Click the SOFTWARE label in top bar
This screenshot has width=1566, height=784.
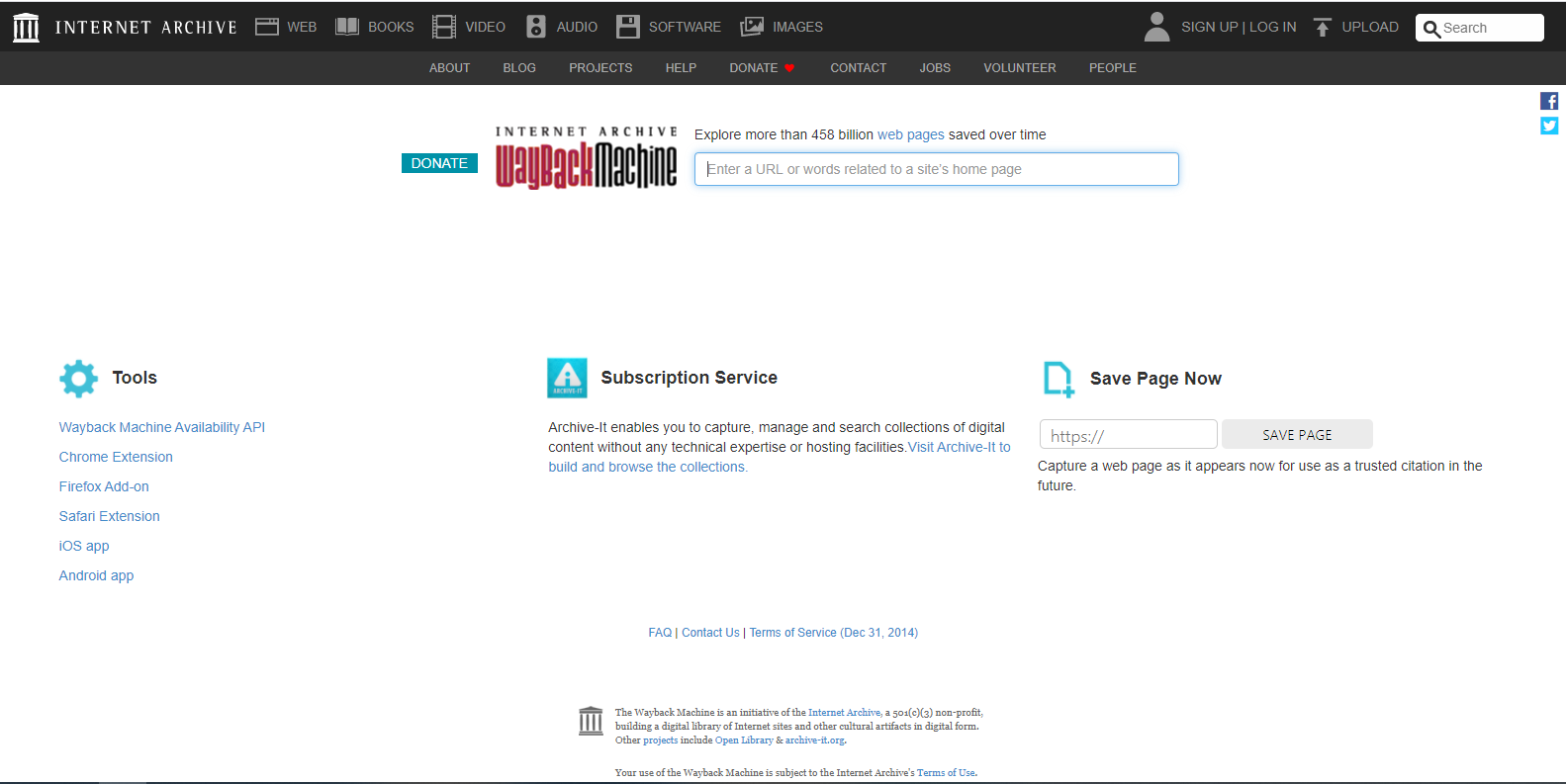pos(685,27)
